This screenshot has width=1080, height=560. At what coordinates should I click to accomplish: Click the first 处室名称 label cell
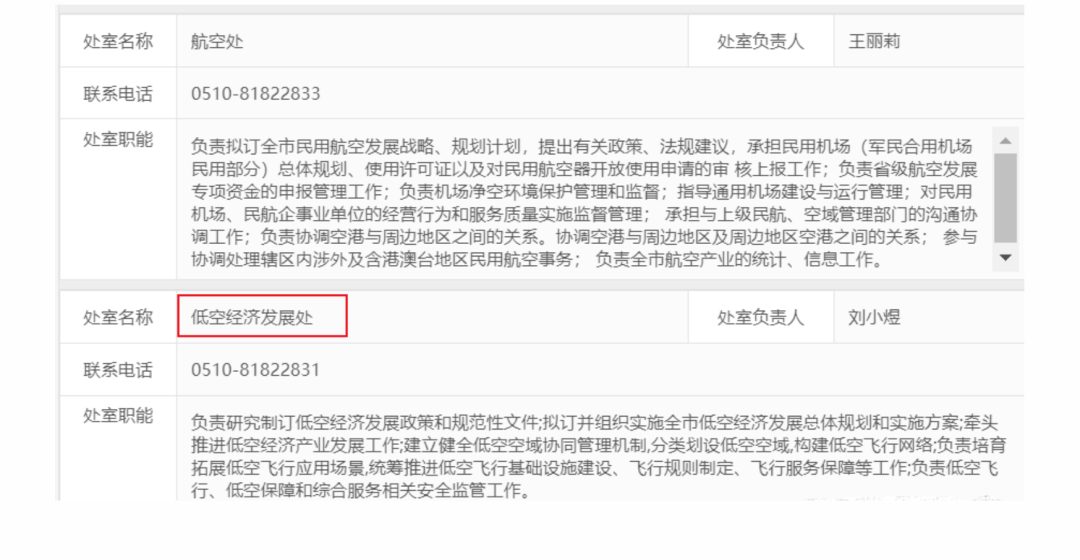[x=118, y=41]
